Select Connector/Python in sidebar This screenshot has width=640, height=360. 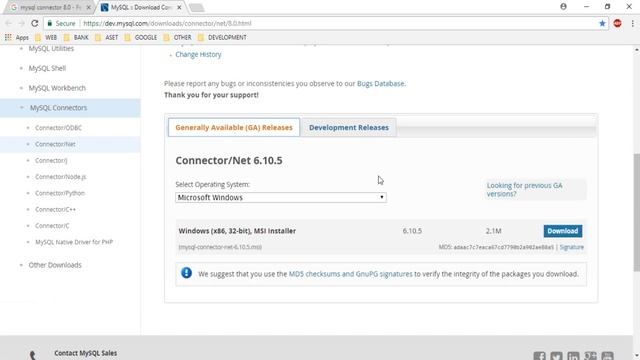[x=60, y=193]
